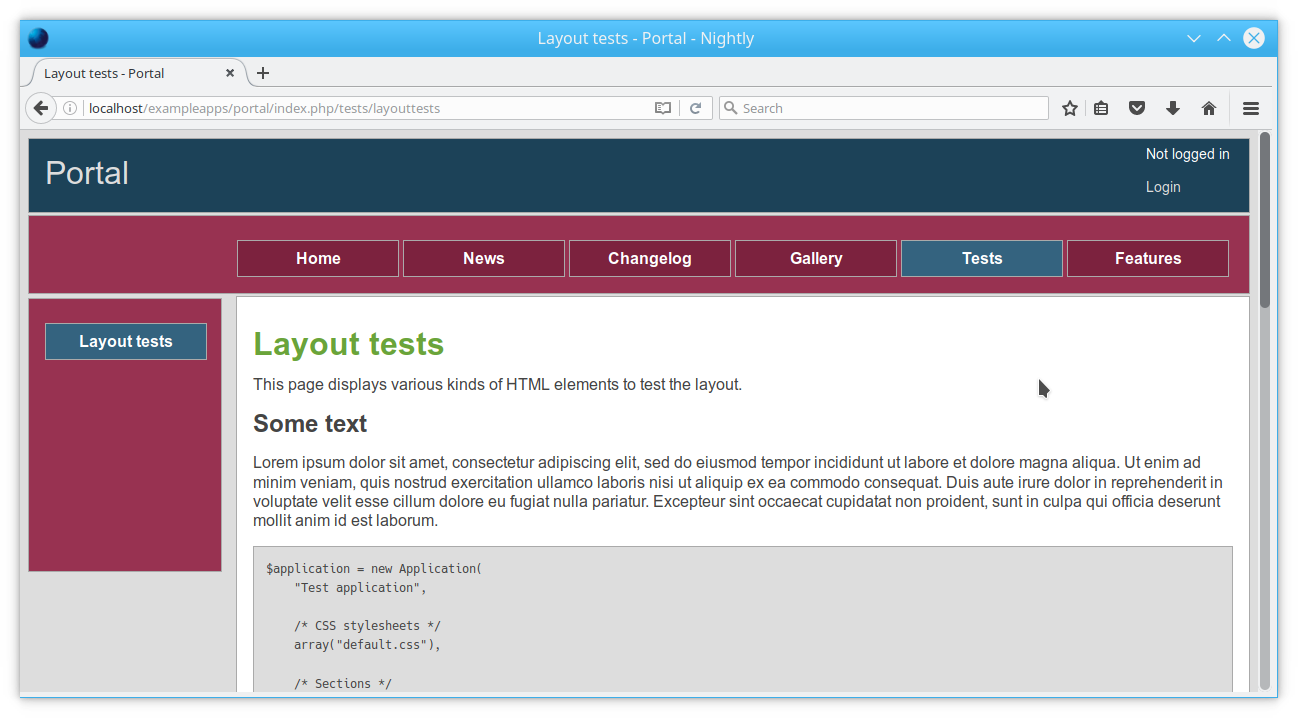Click the browser back arrow button

click(41, 108)
